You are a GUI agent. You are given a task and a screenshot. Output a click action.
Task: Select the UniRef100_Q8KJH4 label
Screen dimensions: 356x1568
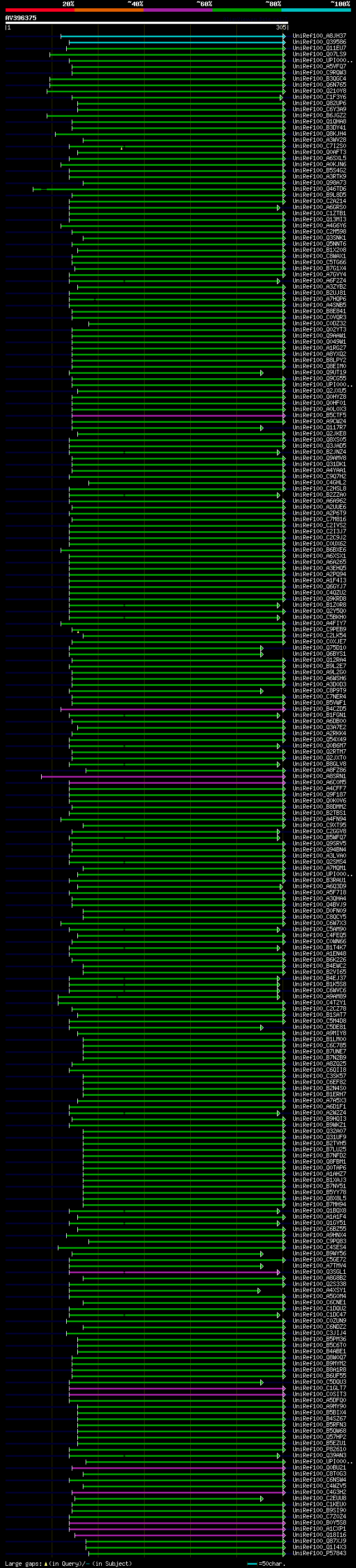point(319,134)
